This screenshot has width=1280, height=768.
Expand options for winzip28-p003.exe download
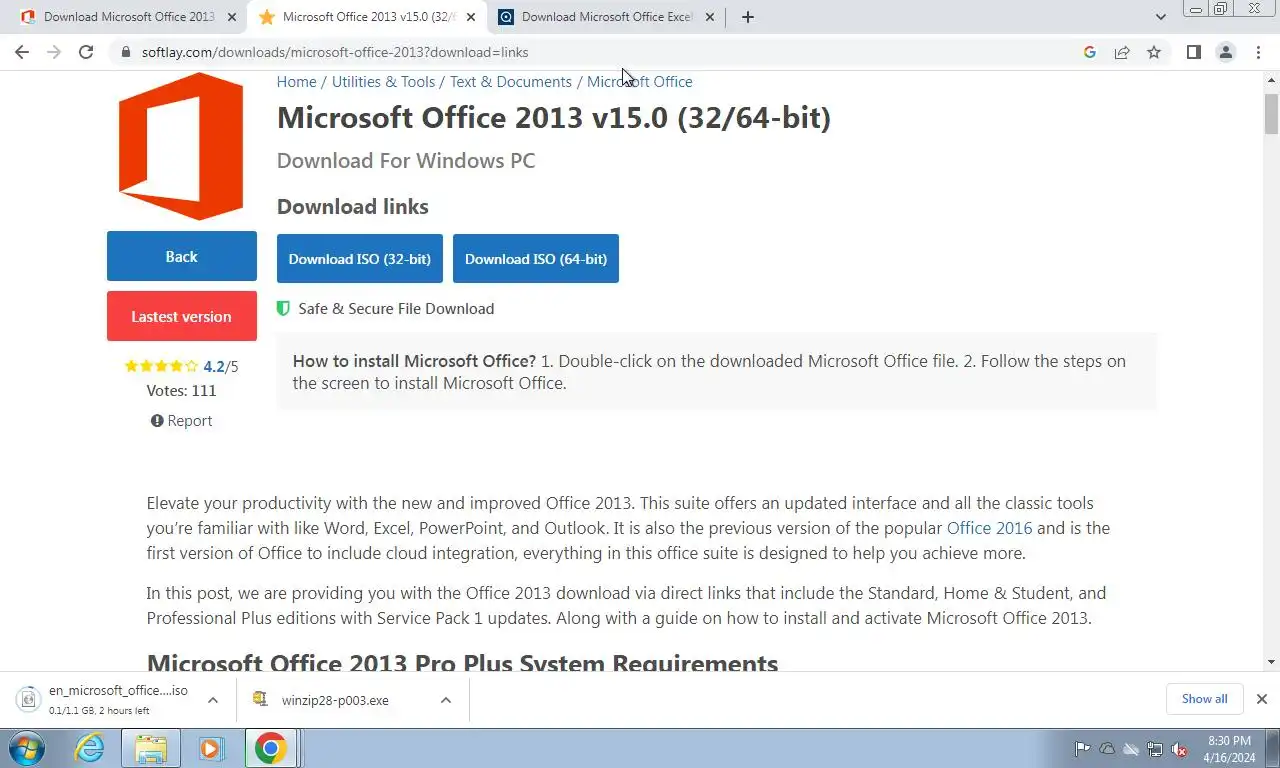tap(446, 700)
